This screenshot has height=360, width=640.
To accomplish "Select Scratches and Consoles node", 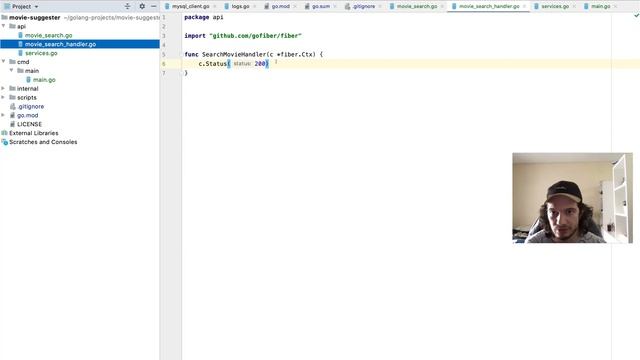I will tap(43, 142).
